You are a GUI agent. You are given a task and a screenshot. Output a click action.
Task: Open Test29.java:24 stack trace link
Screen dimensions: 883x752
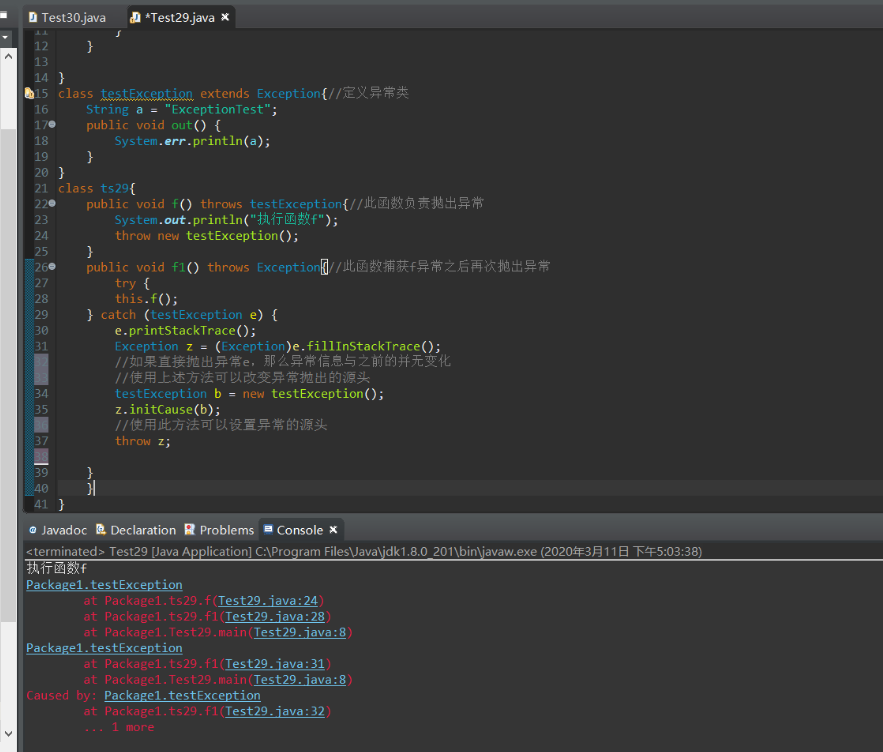point(267,601)
